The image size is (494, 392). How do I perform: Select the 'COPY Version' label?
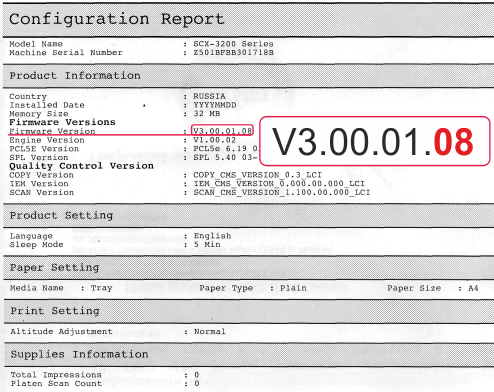[x=41, y=175]
